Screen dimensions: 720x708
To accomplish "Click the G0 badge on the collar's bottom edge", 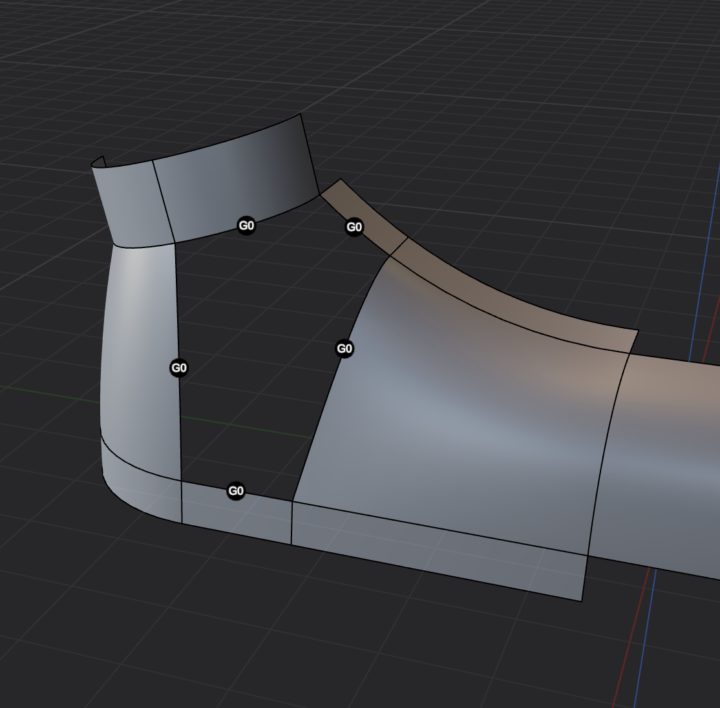I will pos(246,226).
